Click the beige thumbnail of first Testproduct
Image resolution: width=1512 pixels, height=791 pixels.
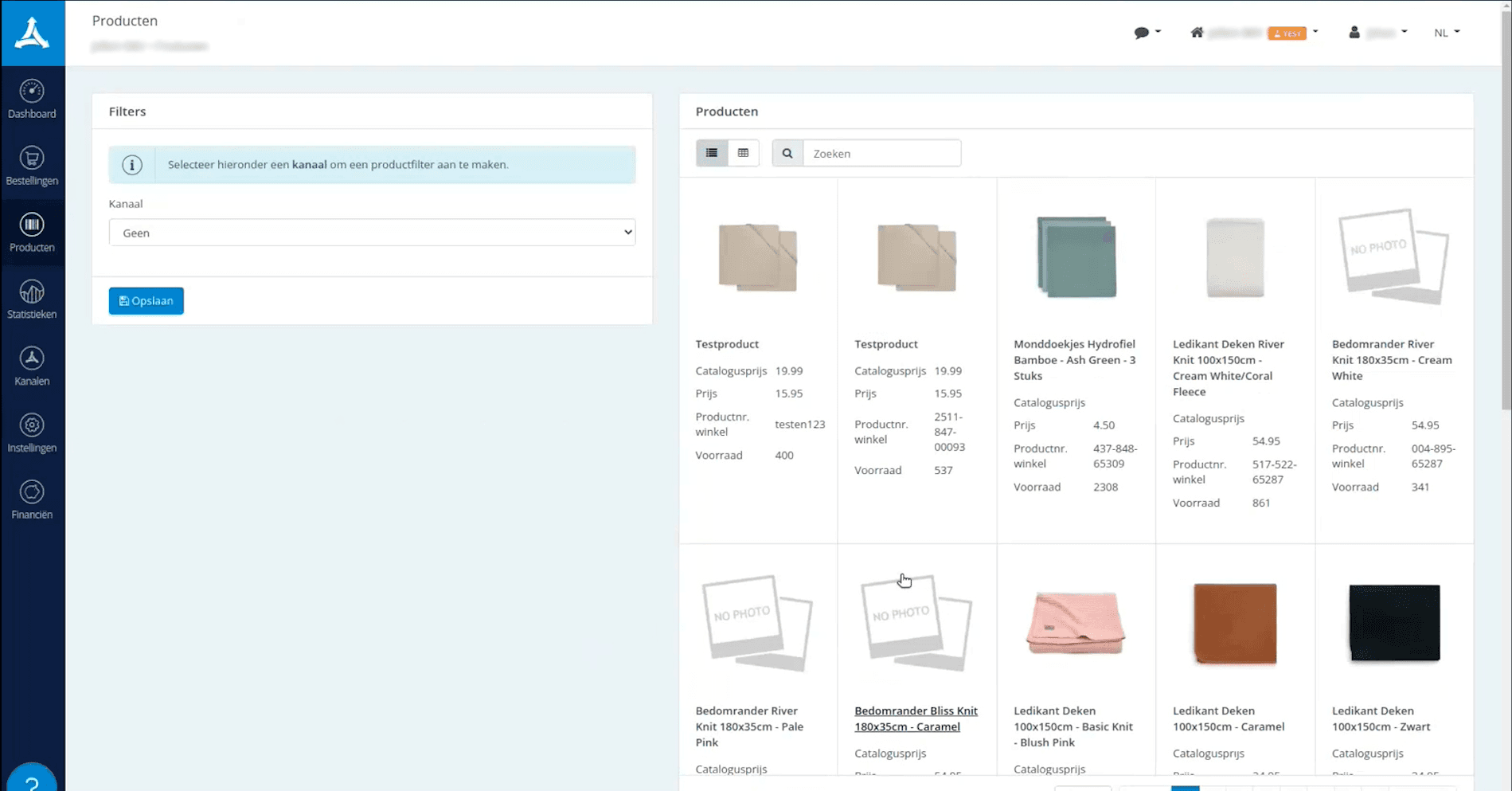[757, 257]
